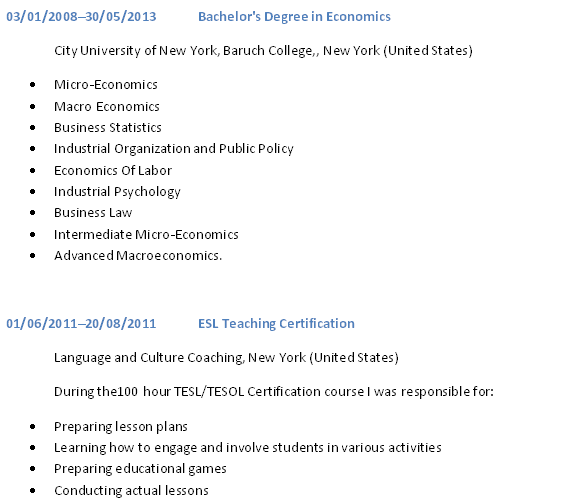Click the 03/01/2008–30/05/2013 date range
The width and height of the screenshot is (564, 502).
[81, 17]
